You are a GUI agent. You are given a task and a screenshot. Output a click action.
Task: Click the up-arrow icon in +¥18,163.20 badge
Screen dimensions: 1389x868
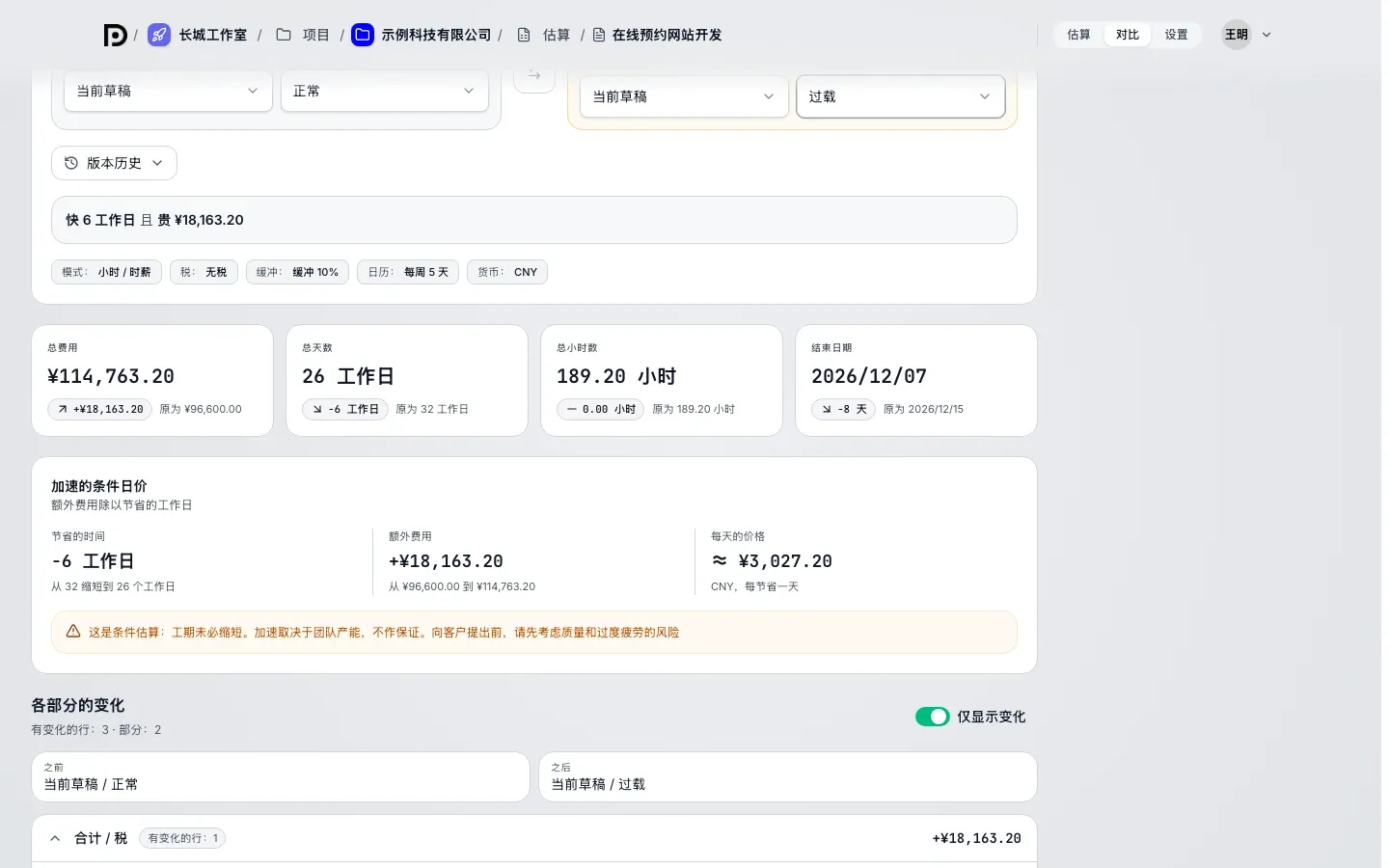pos(63,409)
